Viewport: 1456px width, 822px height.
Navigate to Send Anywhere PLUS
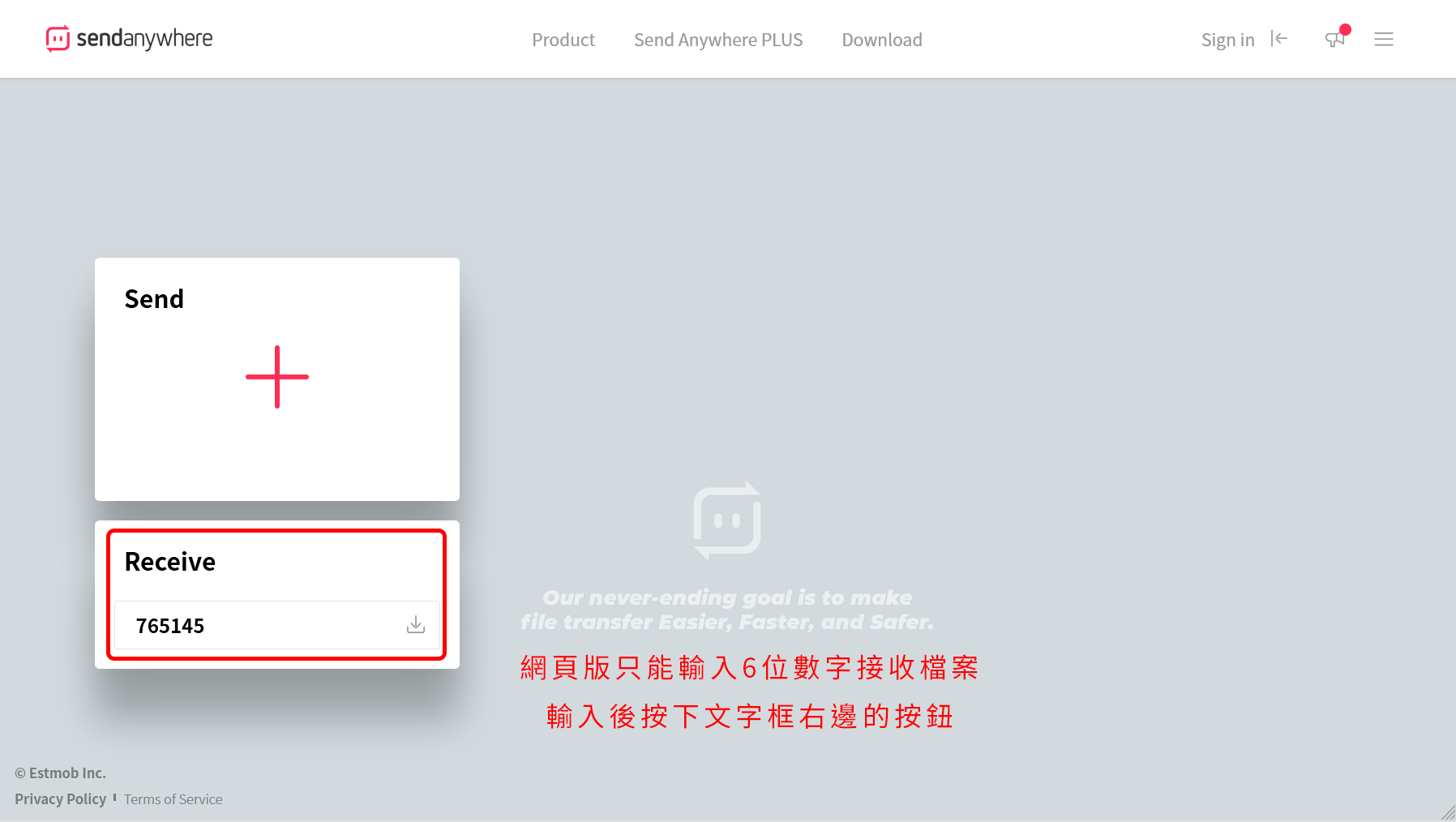[x=718, y=39]
